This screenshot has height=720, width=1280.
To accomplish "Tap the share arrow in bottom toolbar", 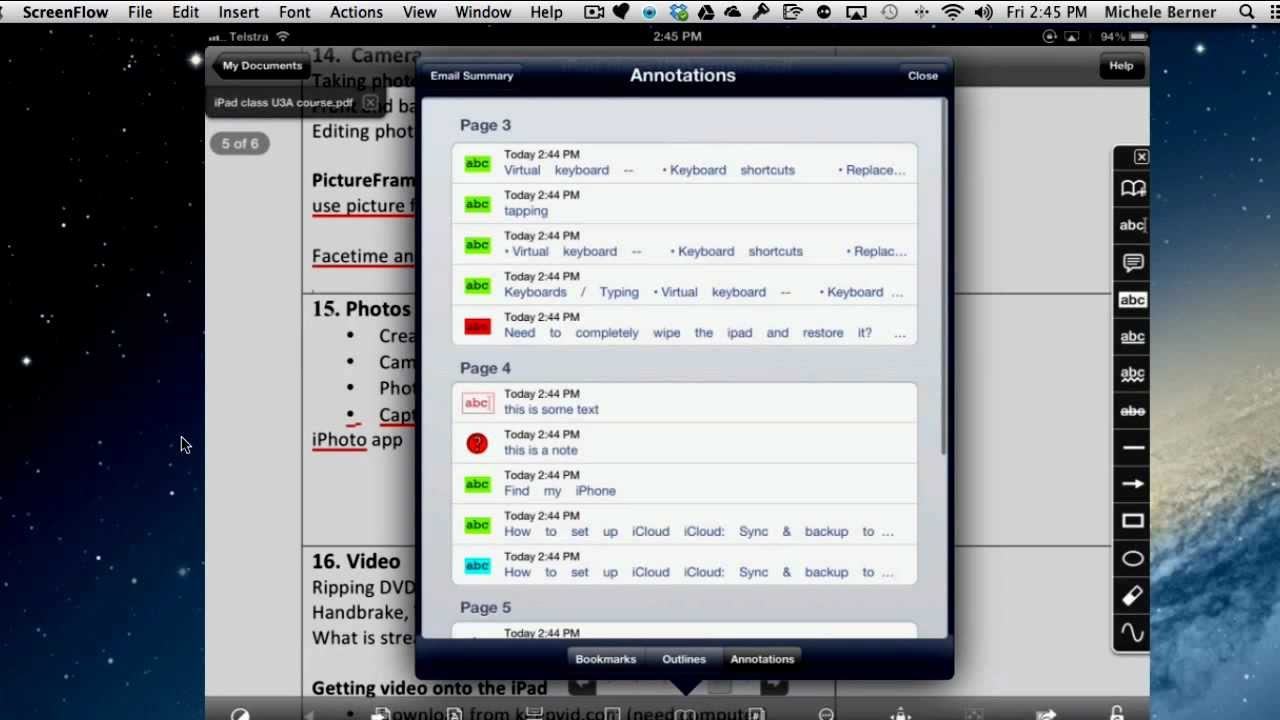I will 1046,714.
